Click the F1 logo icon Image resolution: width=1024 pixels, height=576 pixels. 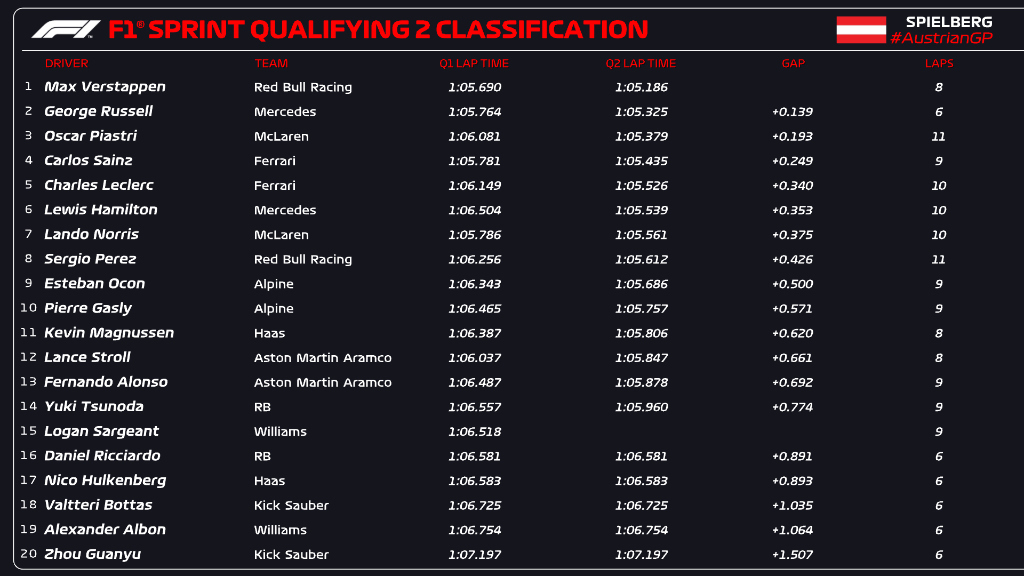[65, 29]
